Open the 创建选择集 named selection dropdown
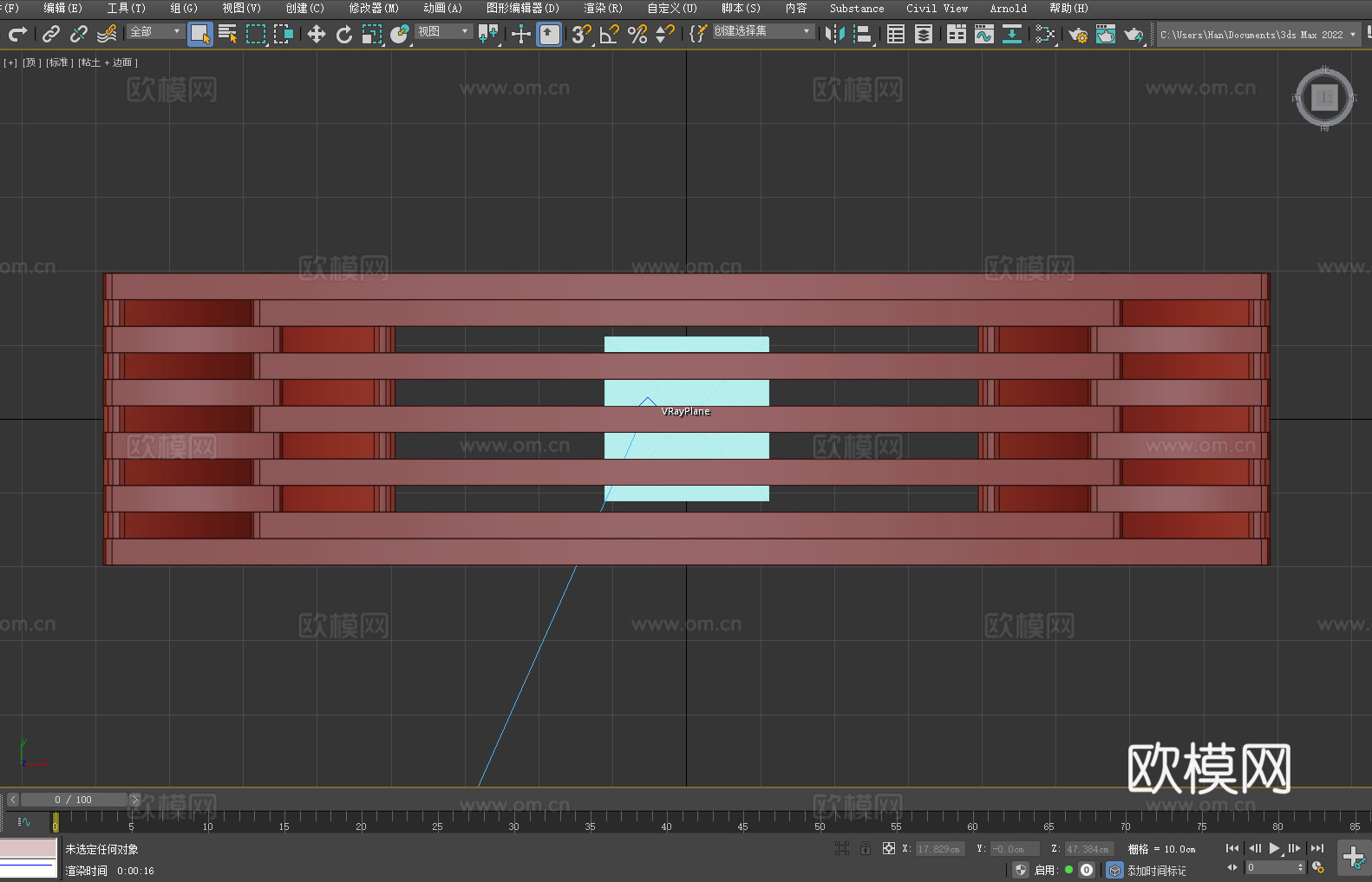 (x=763, y=31)
